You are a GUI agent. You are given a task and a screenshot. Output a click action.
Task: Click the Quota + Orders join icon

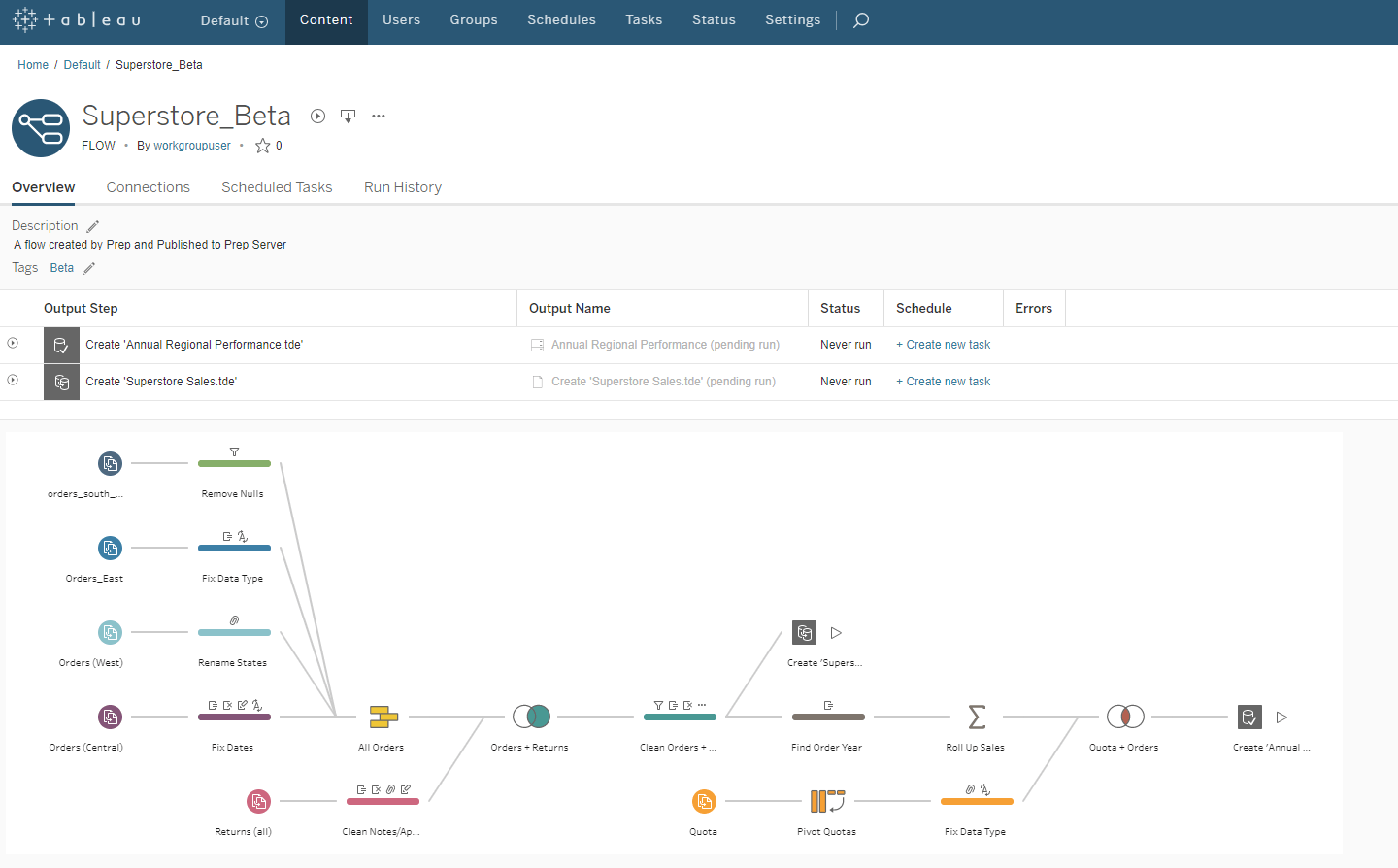click(1125, 717)
